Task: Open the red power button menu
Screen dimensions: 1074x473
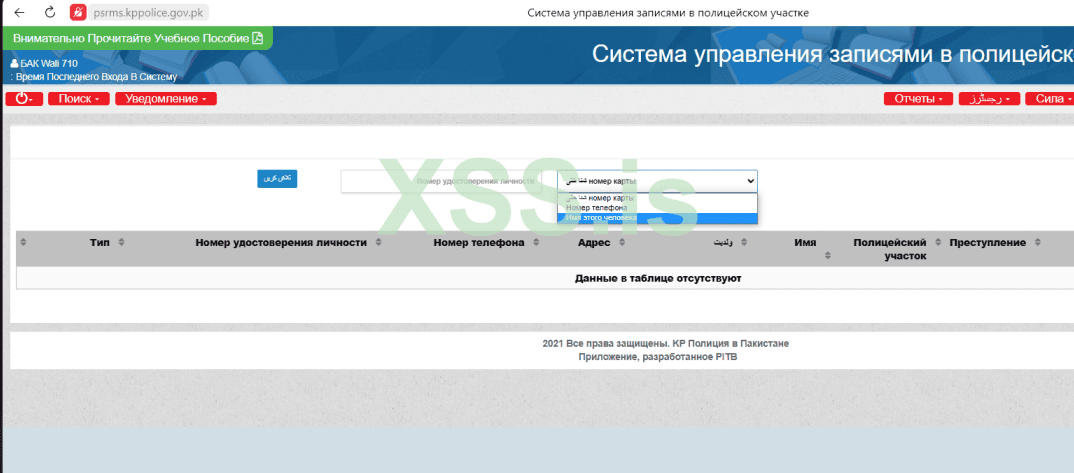Action: pyautogui.click(x=24, y=99)
